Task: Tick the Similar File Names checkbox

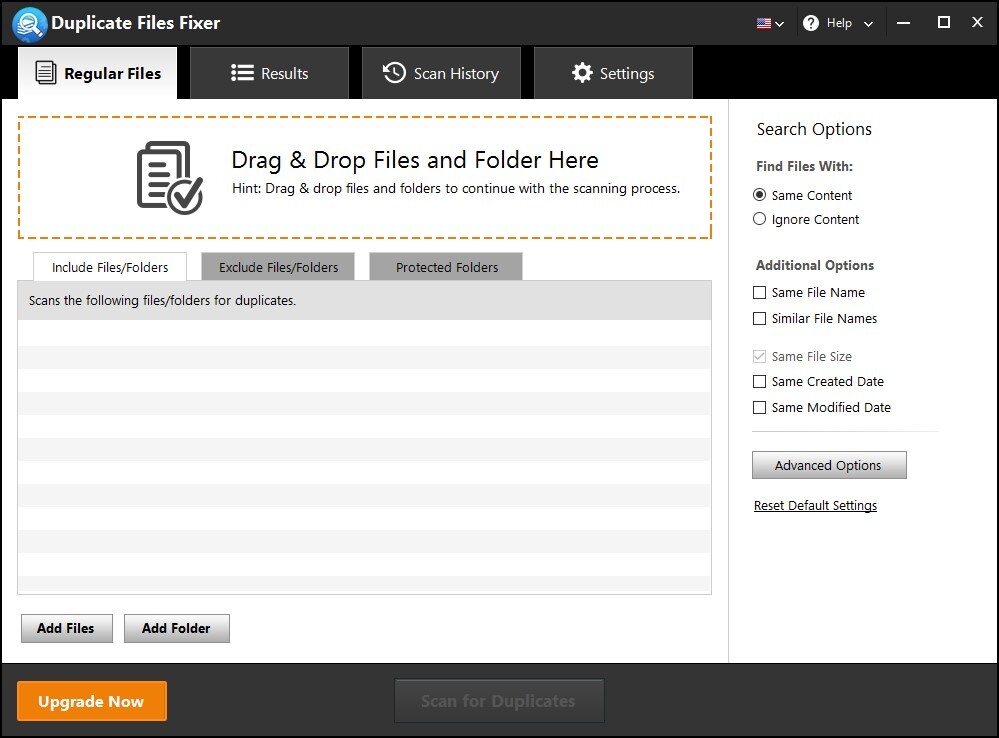Action: pyautogui.click(x=760, y=319)
